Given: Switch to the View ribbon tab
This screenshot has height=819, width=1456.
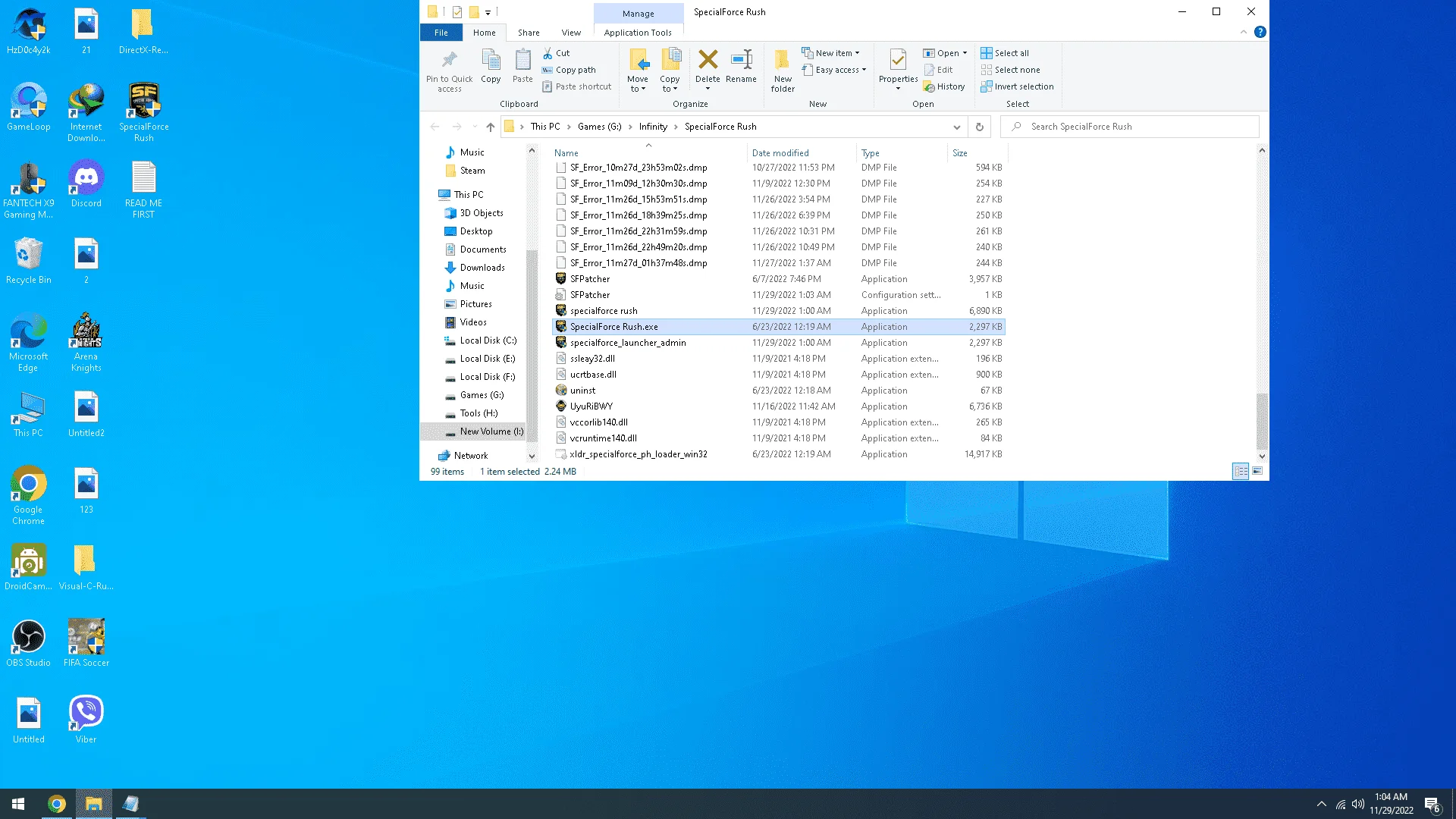Looking at the screenshot, I should 571,33.
